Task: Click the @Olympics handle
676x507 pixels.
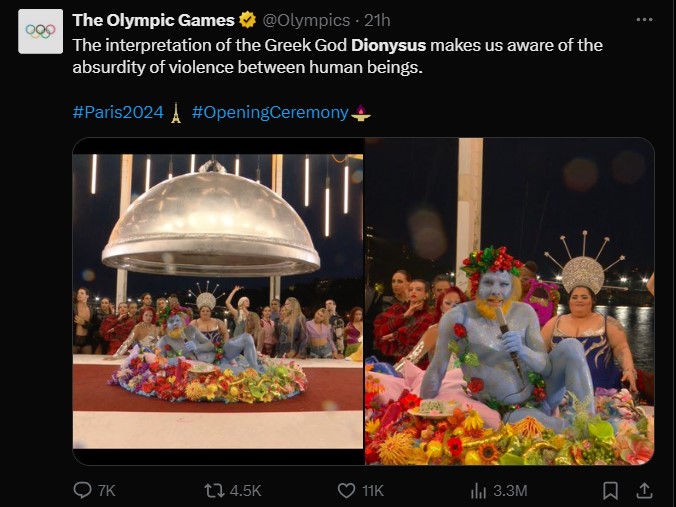Action: point(306,20)
